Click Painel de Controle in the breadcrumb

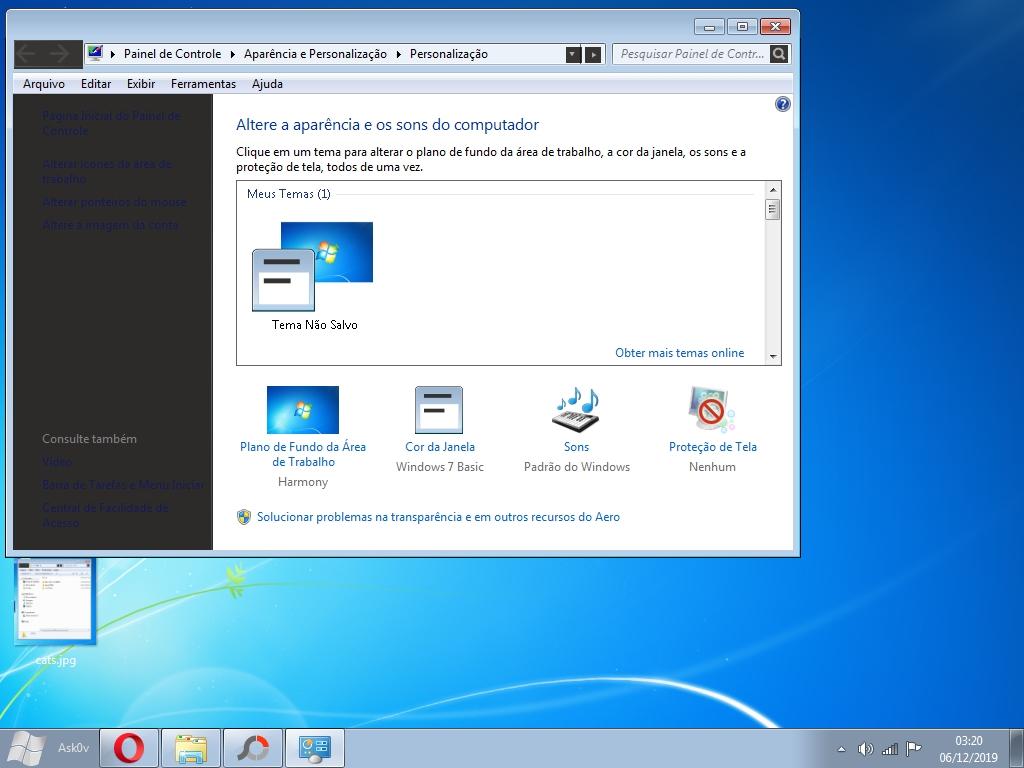[172, 54]
